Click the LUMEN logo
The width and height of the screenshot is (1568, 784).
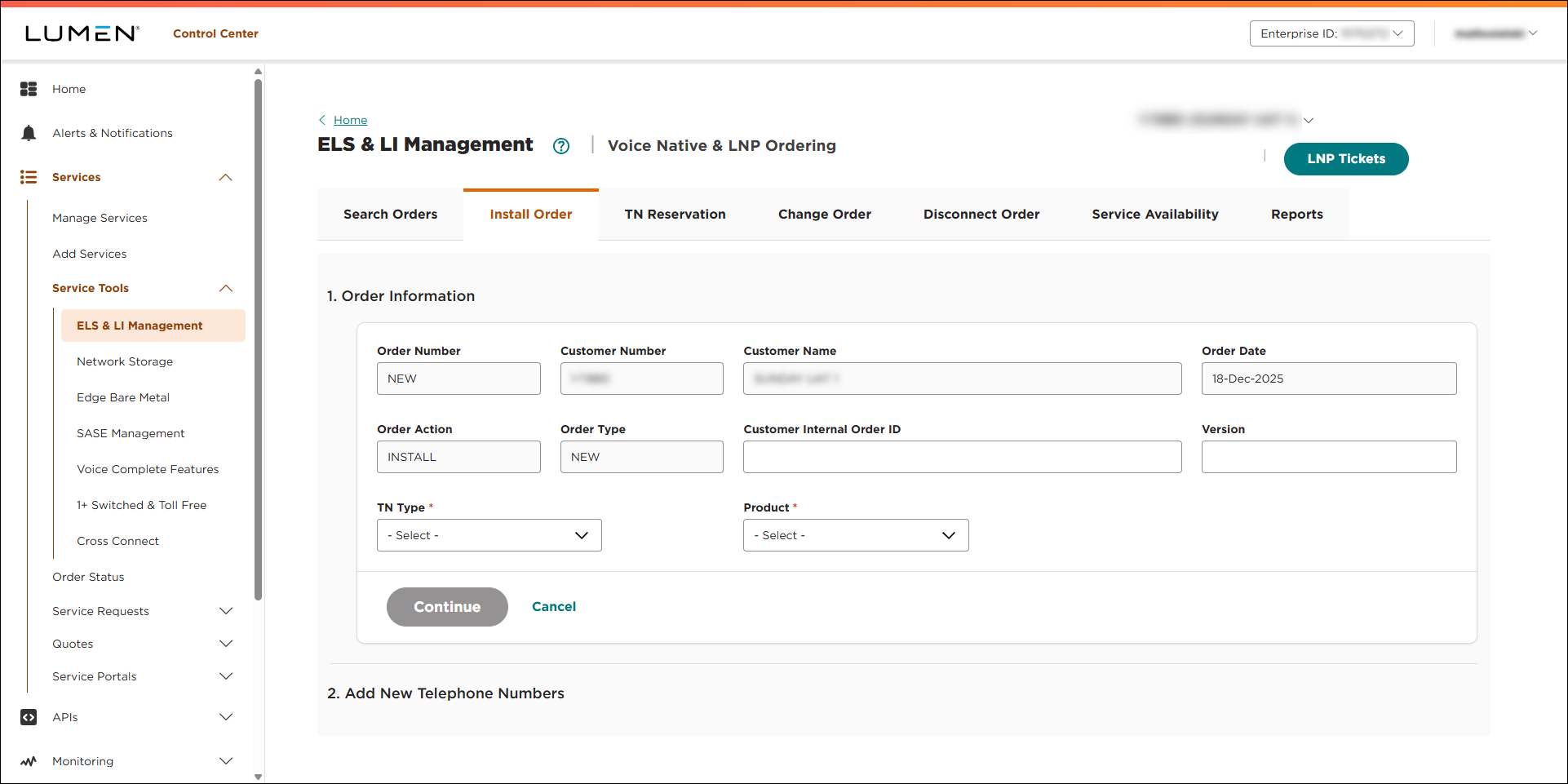(81, 33)
